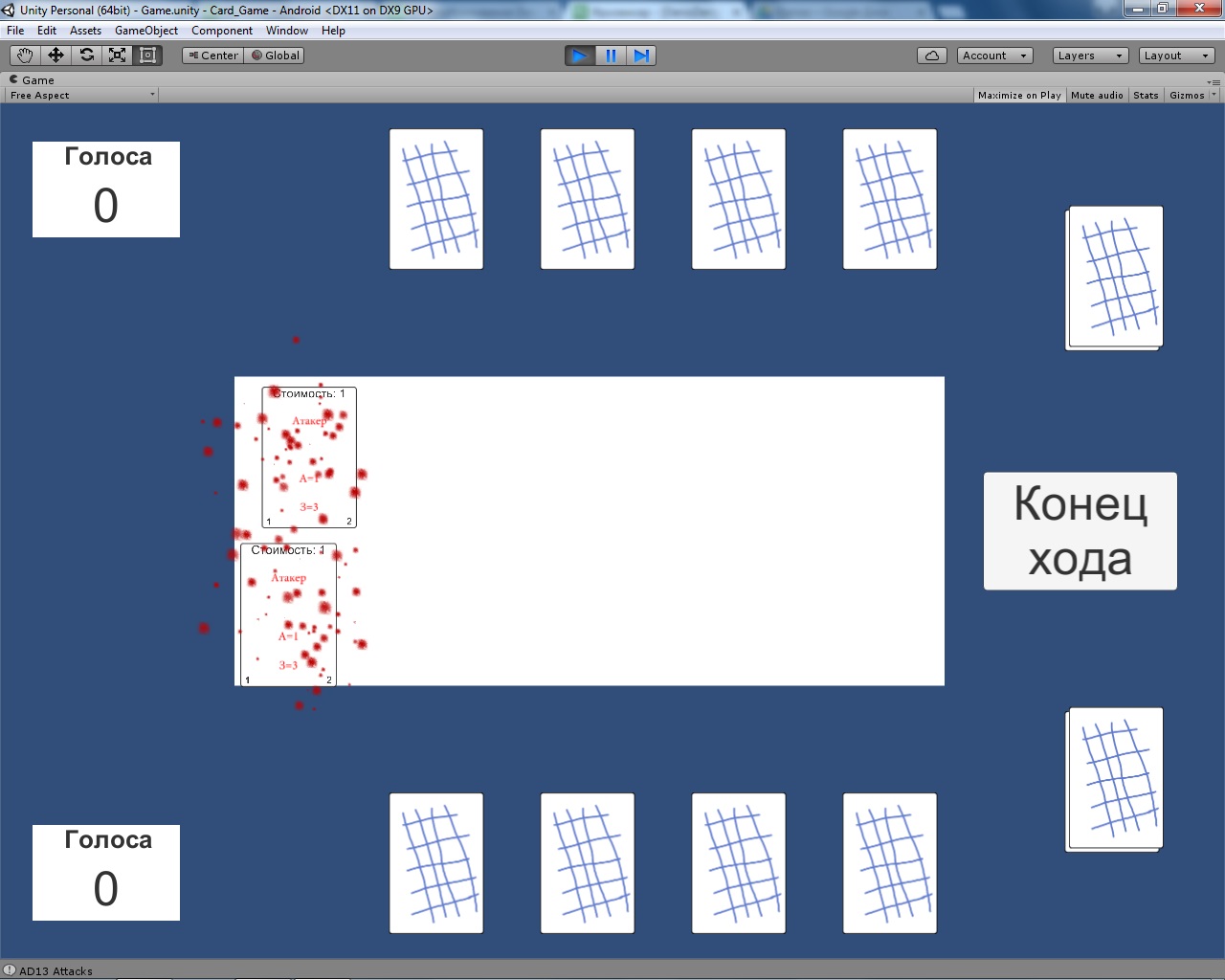This screenshot has width=1225, height=980.
Task: Step forward one frame
Action: (641, 56)
